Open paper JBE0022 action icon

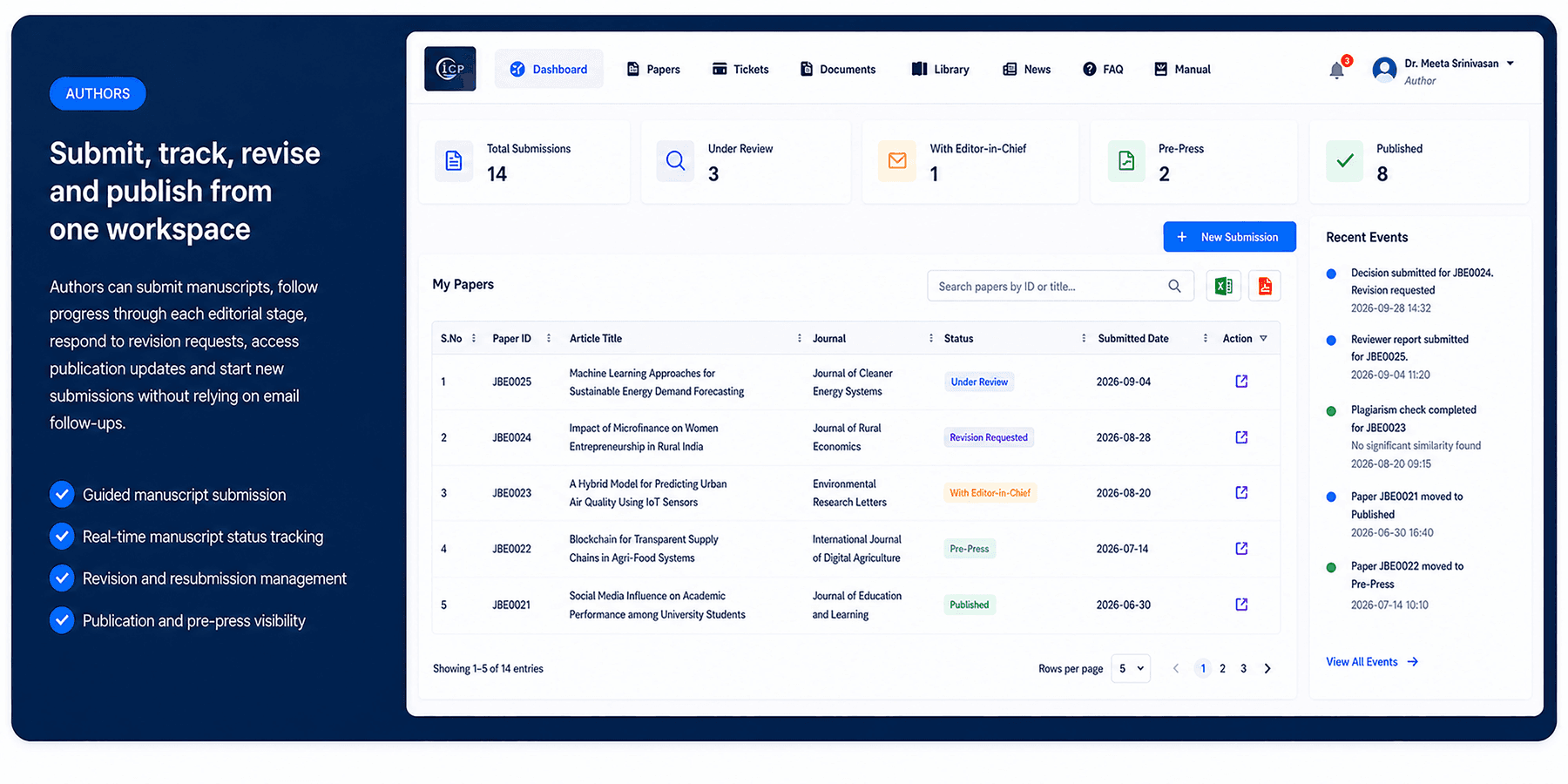[1241, 549]
